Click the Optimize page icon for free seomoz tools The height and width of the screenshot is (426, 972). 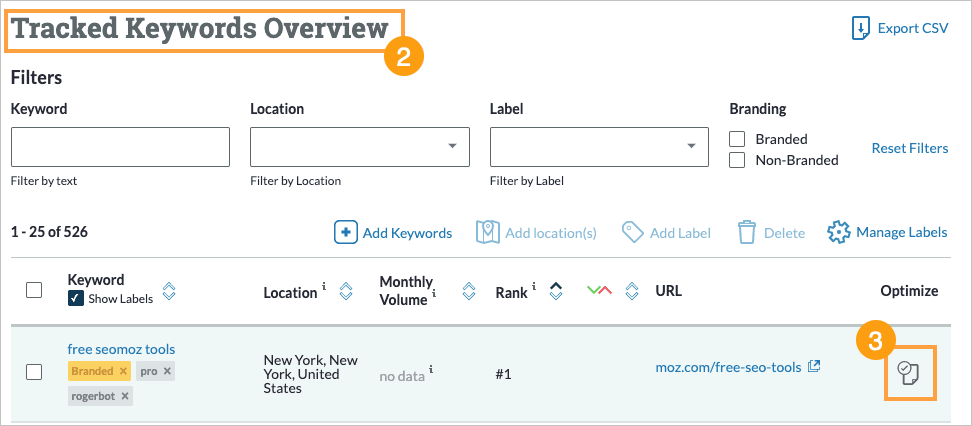click(909, 373)
